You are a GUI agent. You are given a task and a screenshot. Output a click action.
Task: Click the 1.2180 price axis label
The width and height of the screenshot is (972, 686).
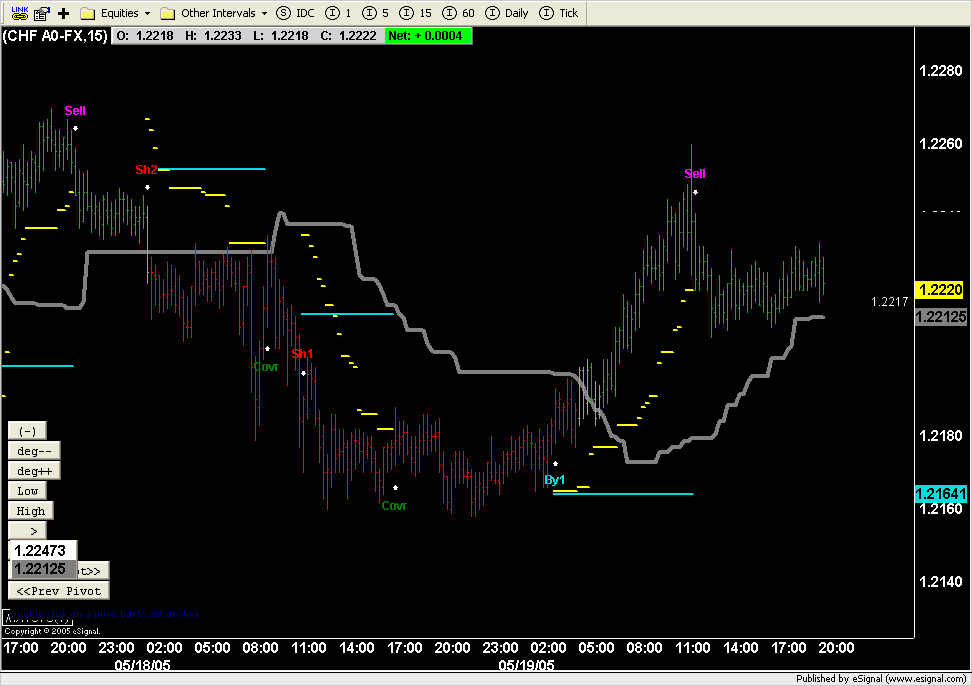(940, 436)
